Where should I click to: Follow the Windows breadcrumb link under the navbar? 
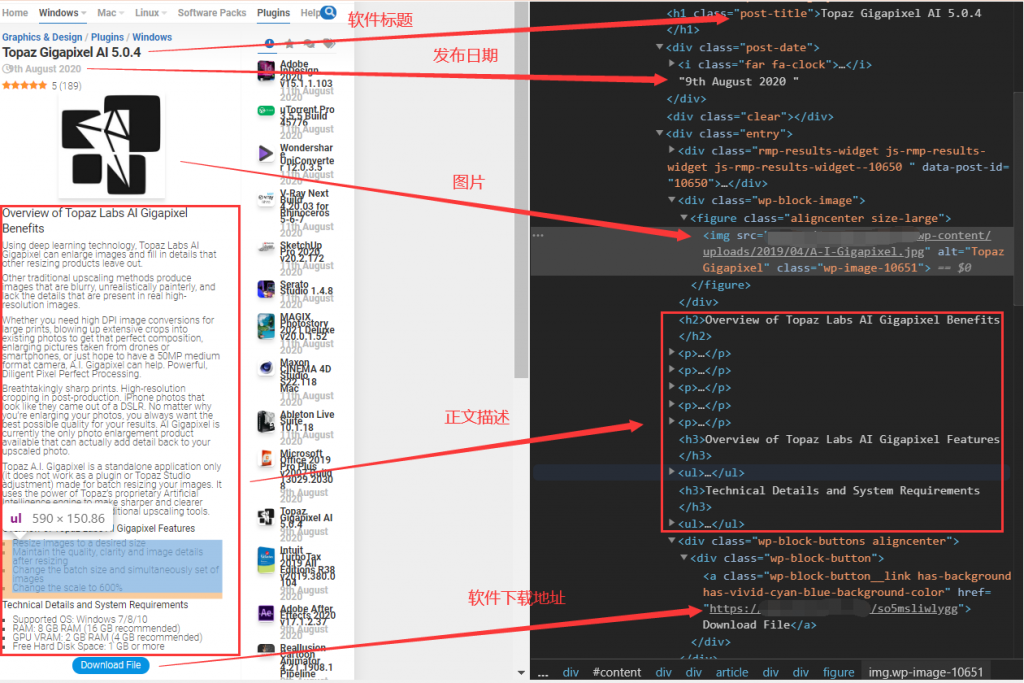coord(152,37)
